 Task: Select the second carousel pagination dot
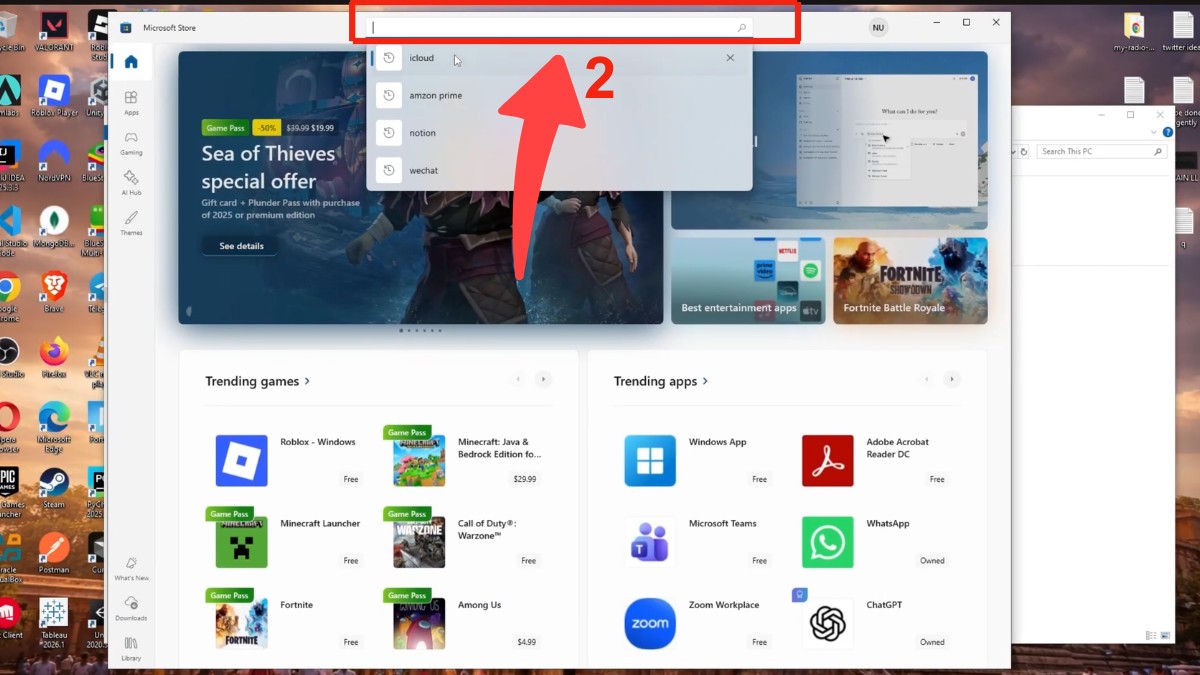408,330
